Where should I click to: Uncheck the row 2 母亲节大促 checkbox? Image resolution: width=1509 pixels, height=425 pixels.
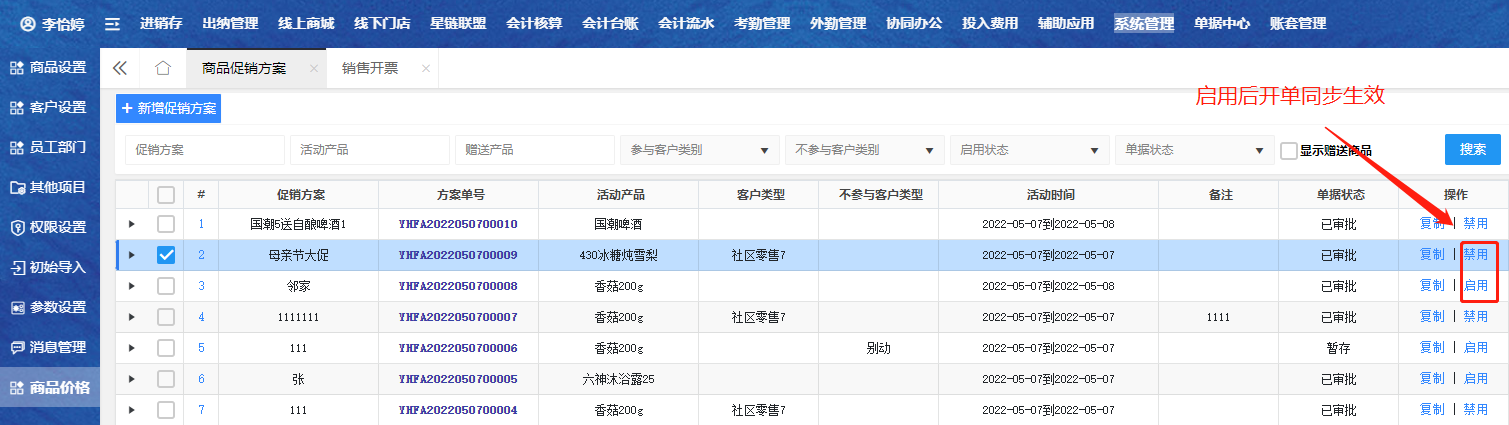166,255
